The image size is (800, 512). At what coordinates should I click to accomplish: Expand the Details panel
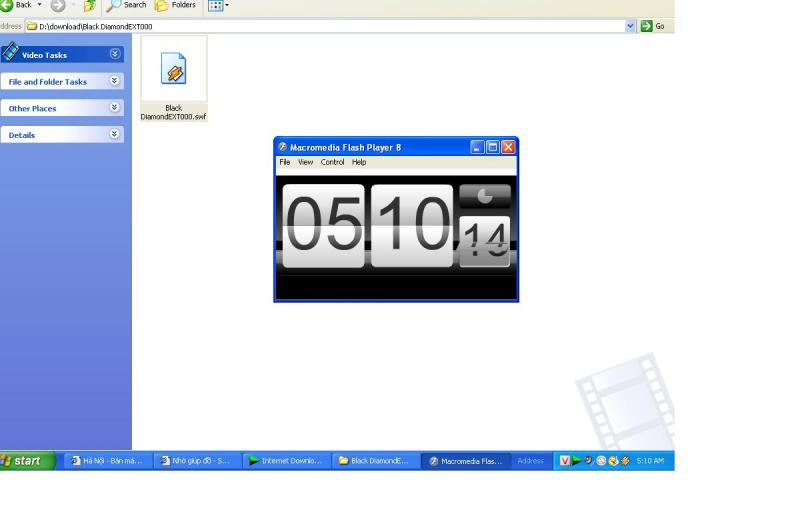pos(115,134)
